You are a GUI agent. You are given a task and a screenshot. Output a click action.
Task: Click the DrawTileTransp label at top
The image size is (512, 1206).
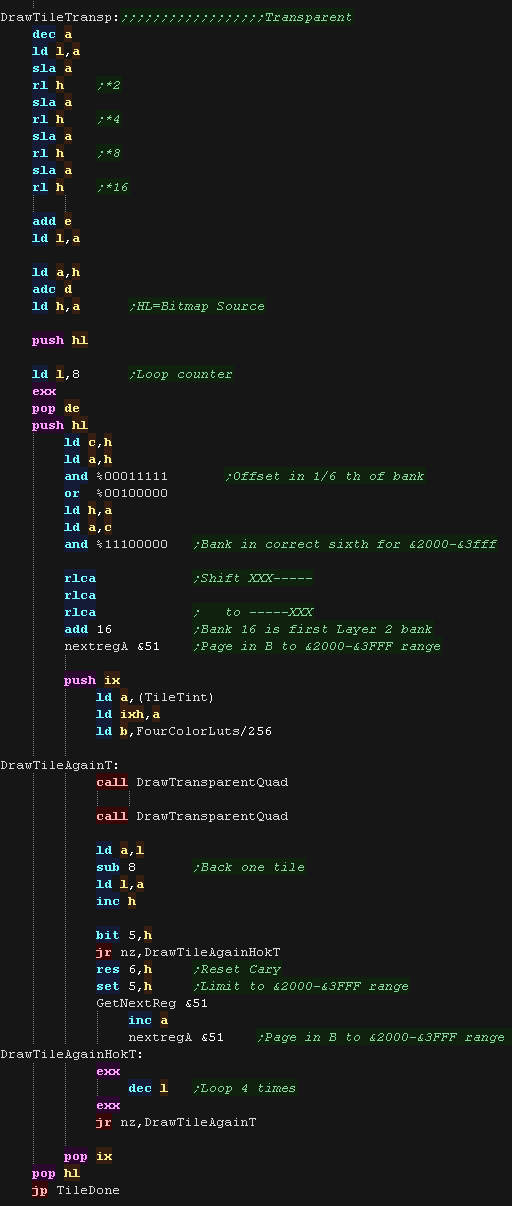pyautogui.click(x=60, y=17)
